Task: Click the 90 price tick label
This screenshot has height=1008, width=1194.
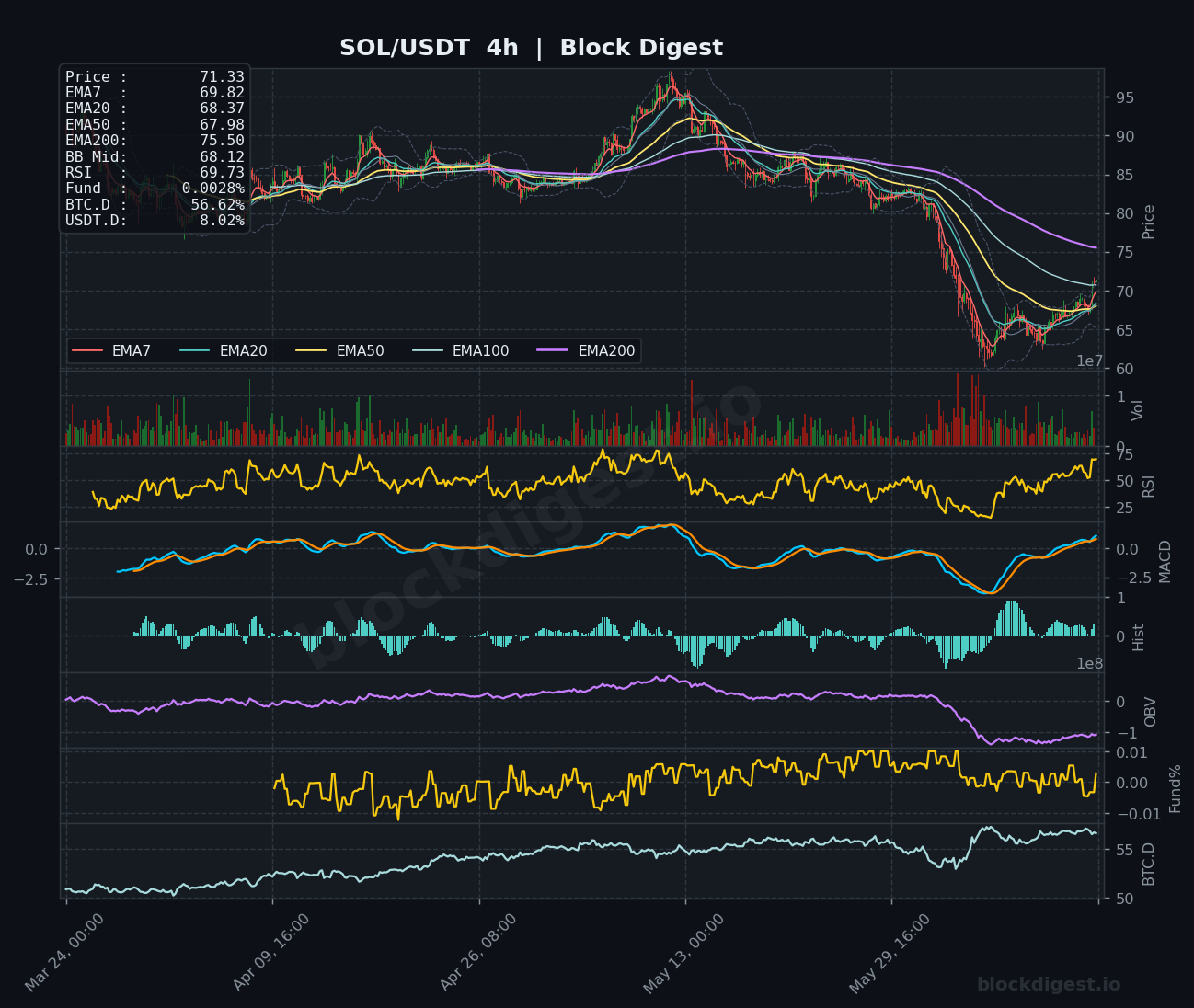Action: point(1124,136)
